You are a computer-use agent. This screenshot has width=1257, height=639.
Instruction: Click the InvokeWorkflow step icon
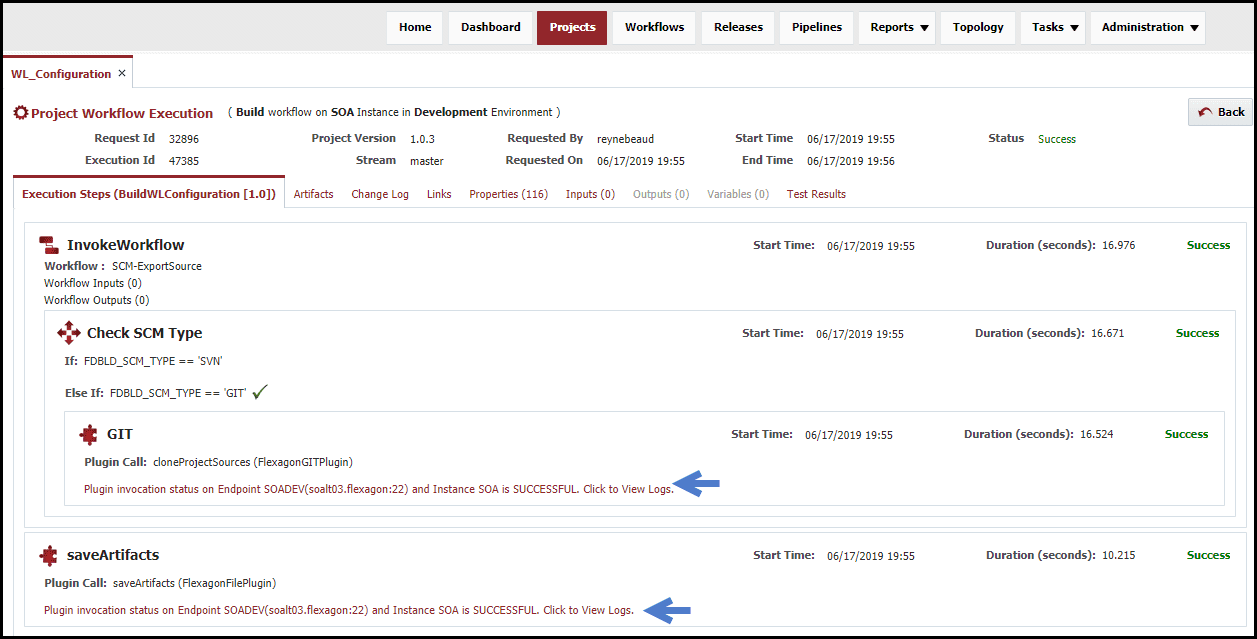[x=48, y=245]
